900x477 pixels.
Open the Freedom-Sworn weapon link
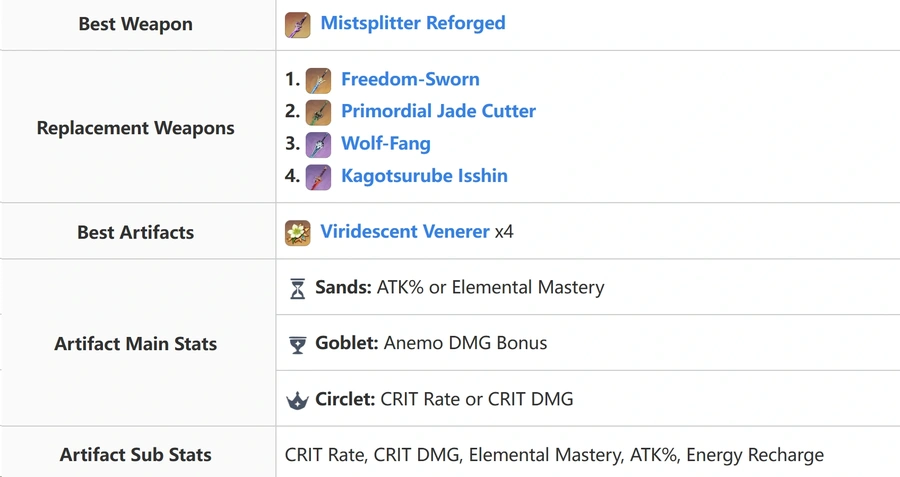(x=410, y=79)
